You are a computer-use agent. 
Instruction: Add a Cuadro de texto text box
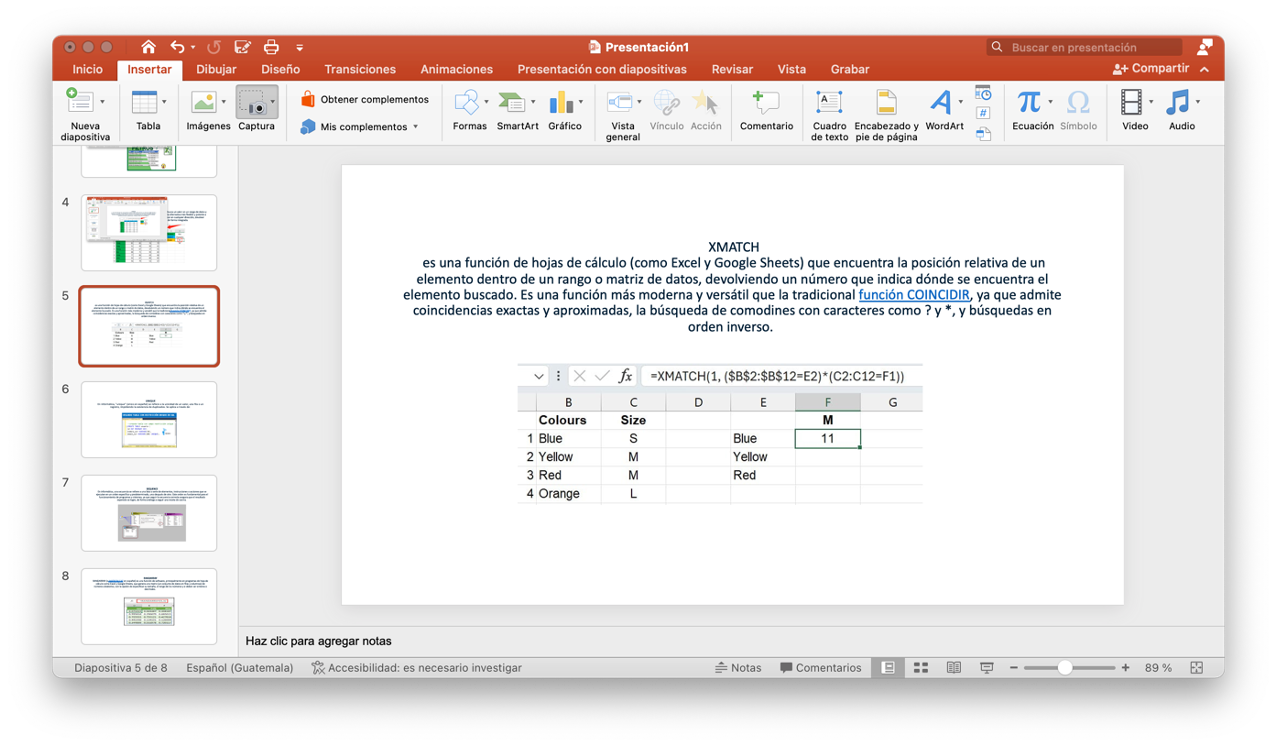pos(829,103)
